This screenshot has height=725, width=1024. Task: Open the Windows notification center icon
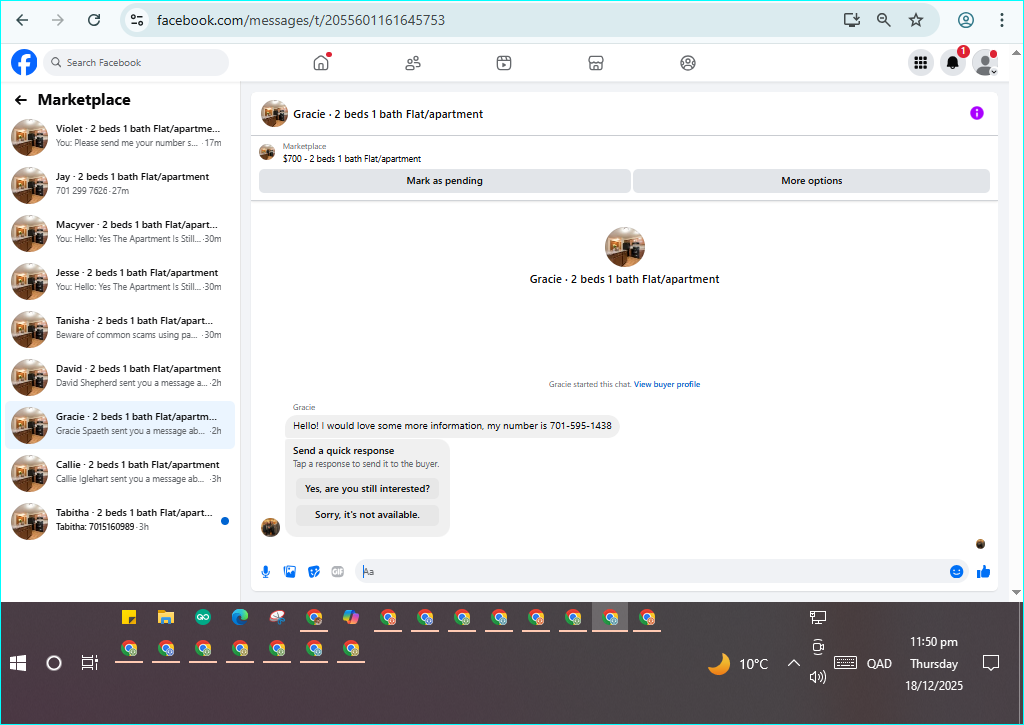click(991, 664)
